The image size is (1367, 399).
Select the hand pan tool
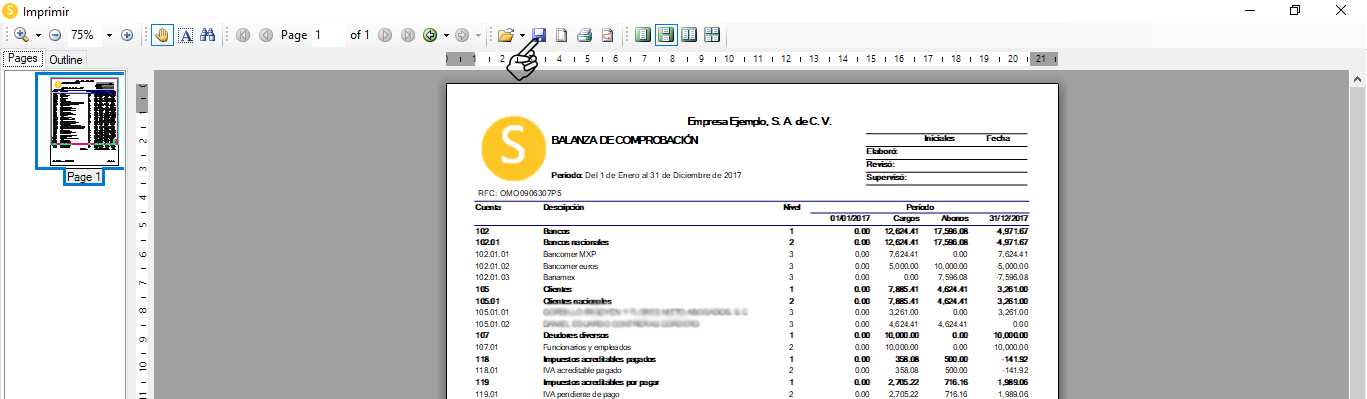163,35
